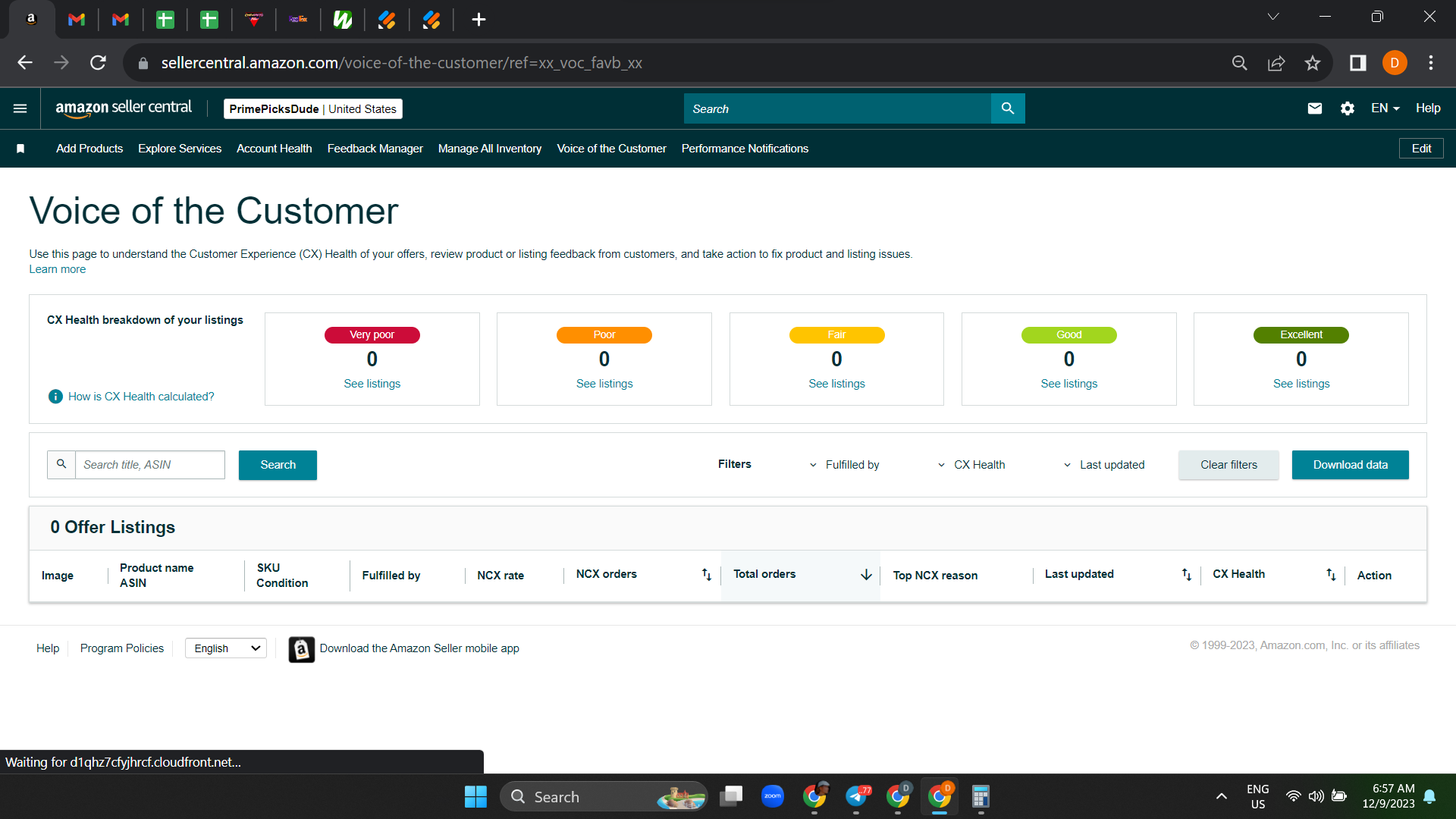Image resolution: width=1456 pixels, height=819 pixels.
Task: Sort by CX Health arrows icon
Action: pos(1331,575)
